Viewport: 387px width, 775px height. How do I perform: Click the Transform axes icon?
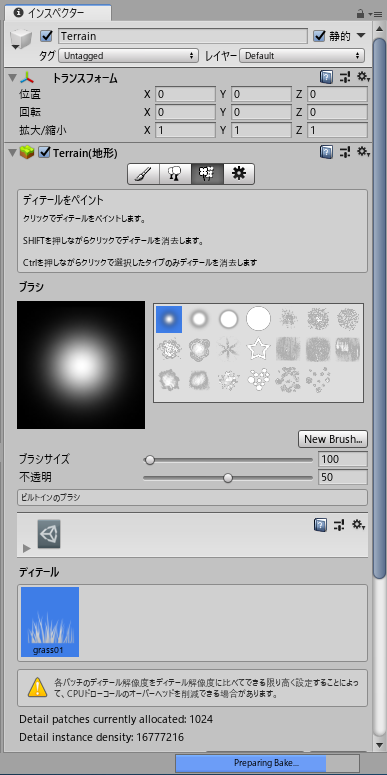tap(27, 78)
